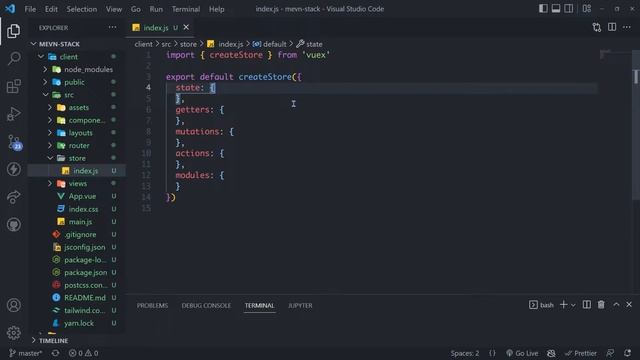Click the Prettier status item
This screenshot has height=360, width=640.
click(x=581, y=353)
